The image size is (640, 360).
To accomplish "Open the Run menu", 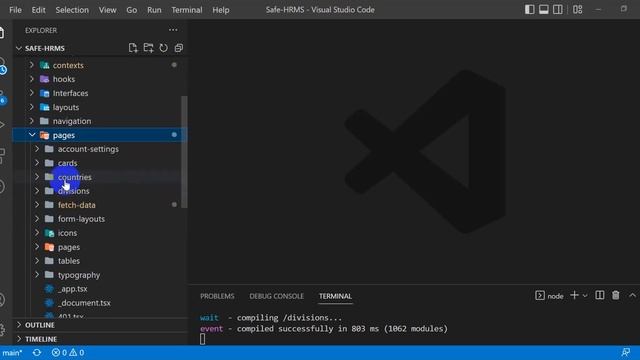I will [x=154, y=10].
